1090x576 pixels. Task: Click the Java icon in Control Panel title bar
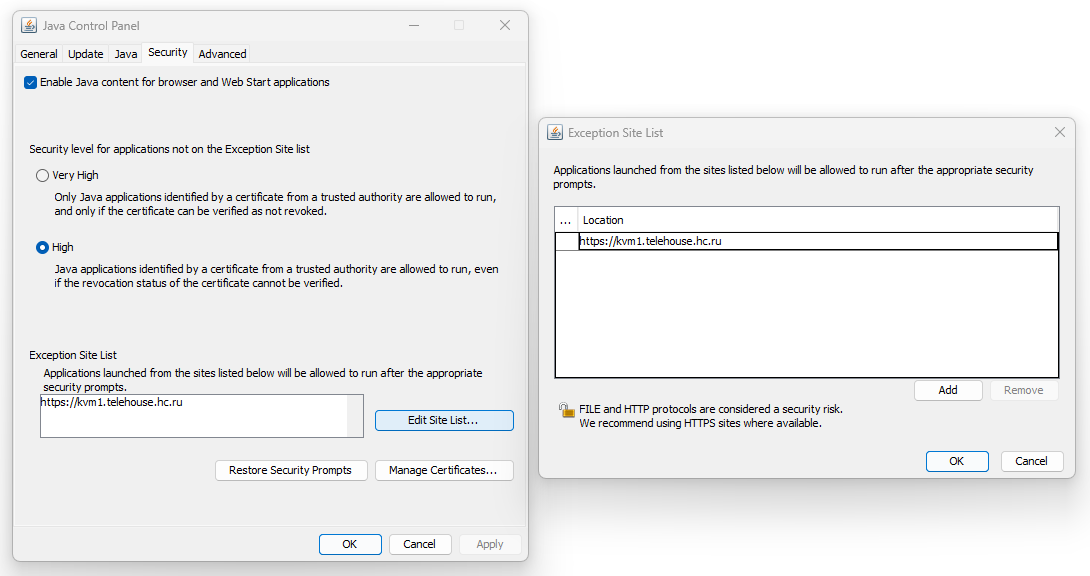[x=29, y=26]
